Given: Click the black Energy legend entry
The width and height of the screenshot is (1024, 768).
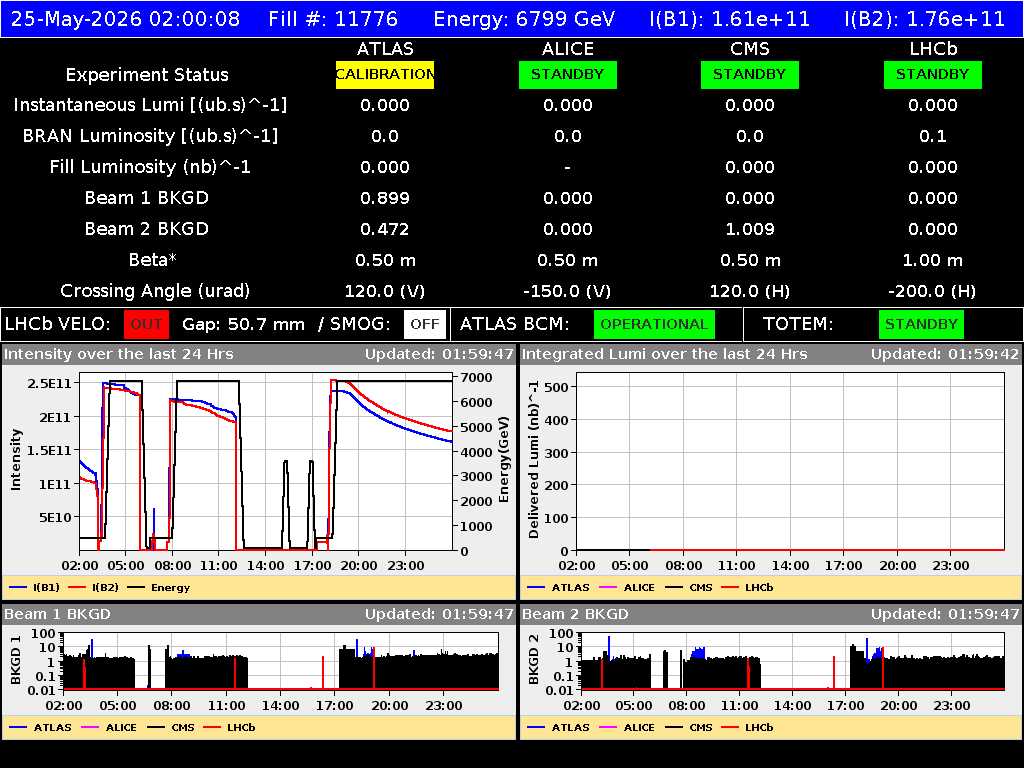Looking at the screenshot, I should click(x=159, y=587).
